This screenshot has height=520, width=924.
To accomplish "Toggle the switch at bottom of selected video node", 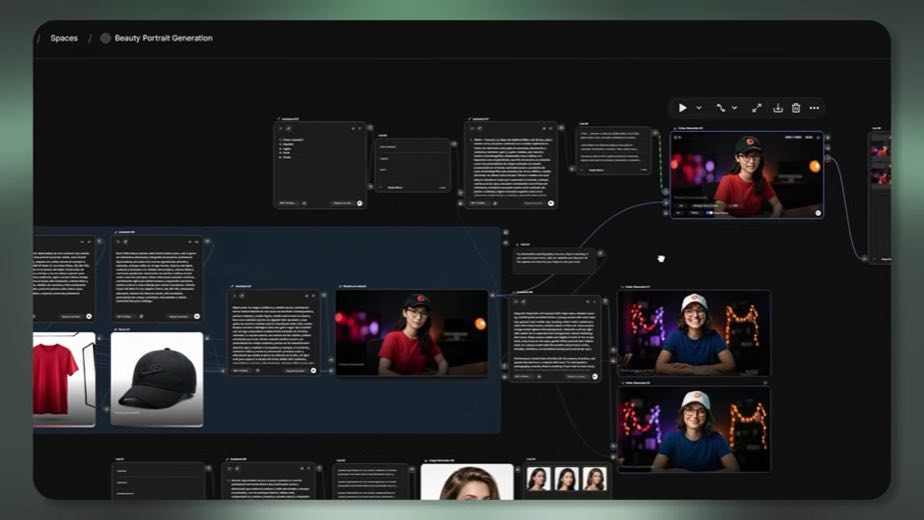I will point(710,213).
